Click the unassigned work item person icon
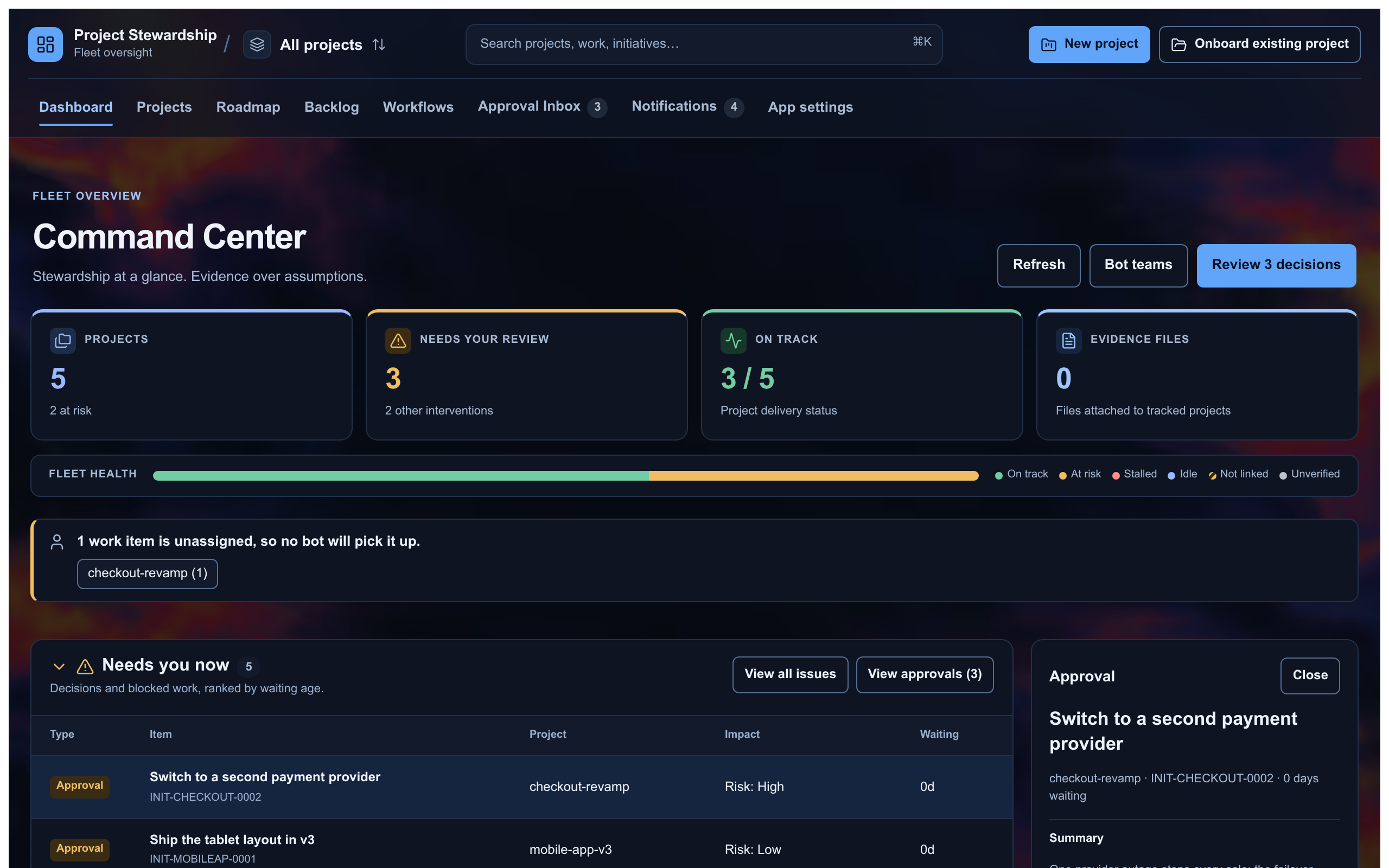1389x868 pixels. (x=57, y=542)
